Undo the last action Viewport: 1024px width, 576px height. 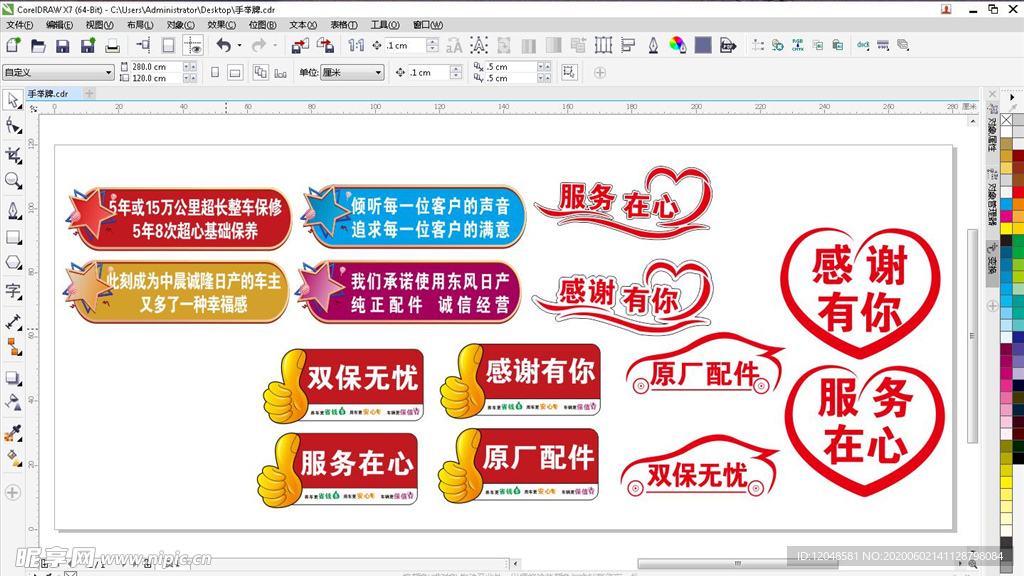pos(224,46)
